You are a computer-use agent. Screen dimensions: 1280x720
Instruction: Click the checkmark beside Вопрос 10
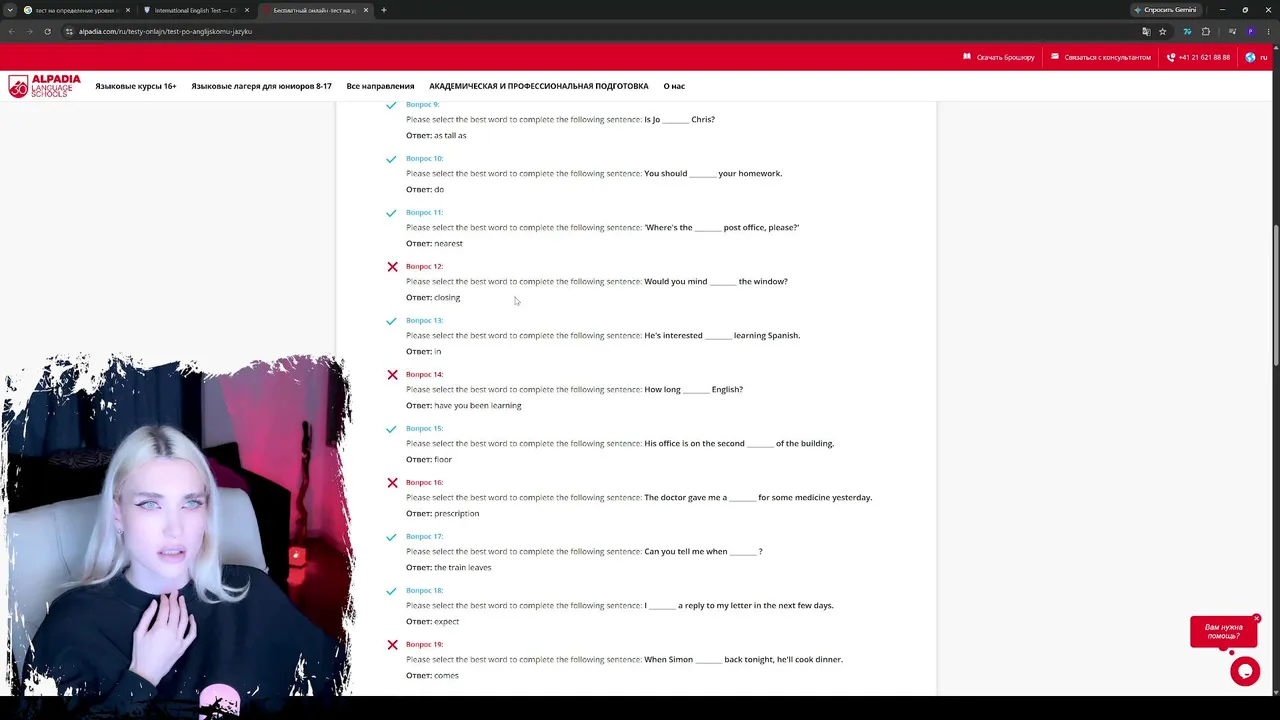point(391,159)
